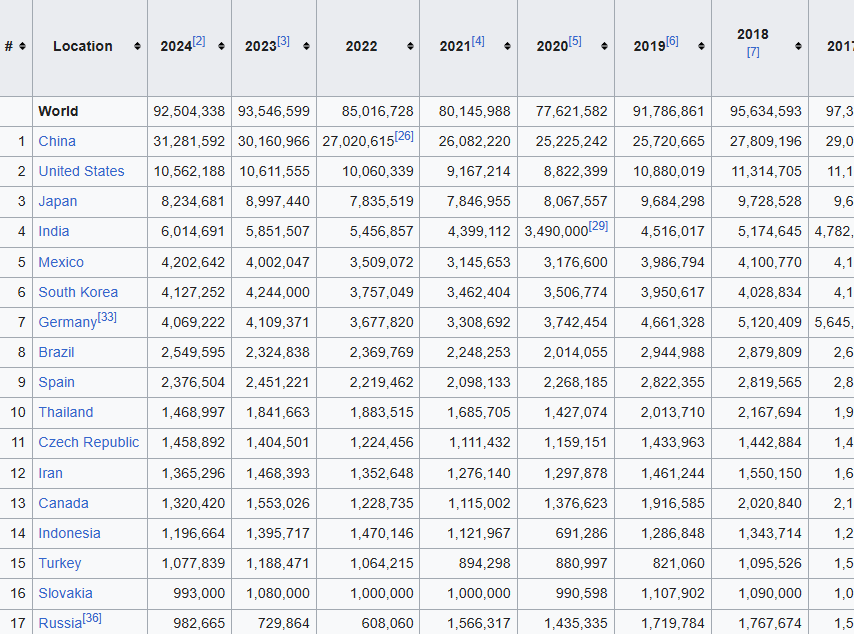Select Spain 2023 value 2,451,221

pyautogui.click(x=278, y=382)
